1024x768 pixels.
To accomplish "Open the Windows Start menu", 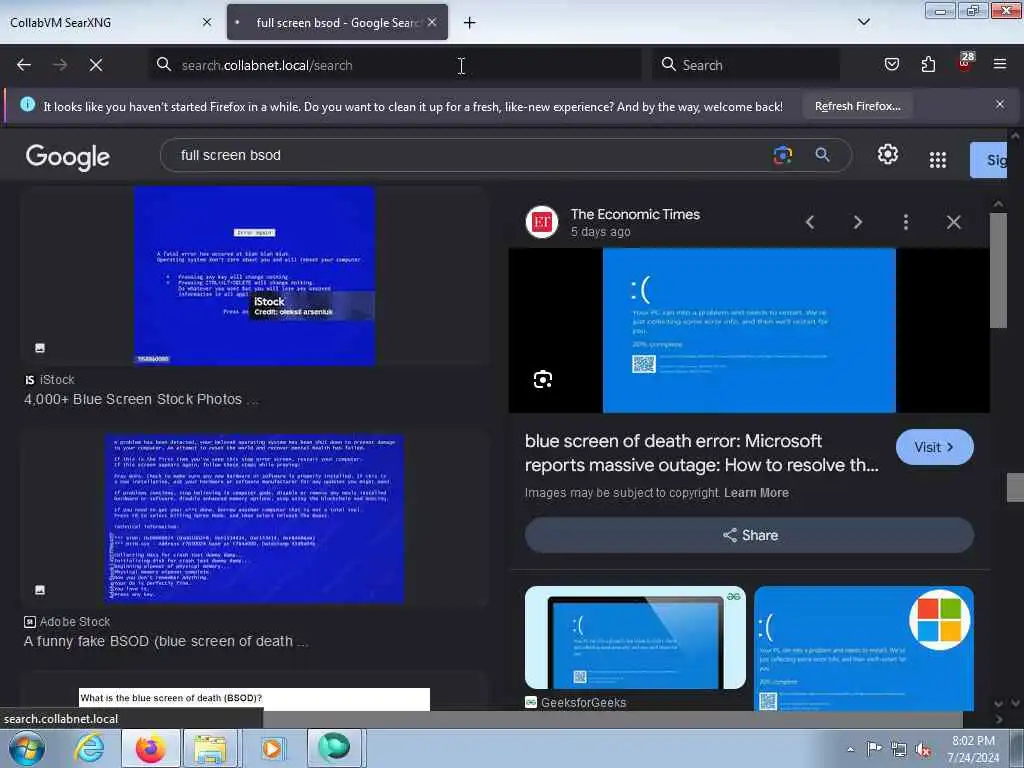I will click(27, 748).
